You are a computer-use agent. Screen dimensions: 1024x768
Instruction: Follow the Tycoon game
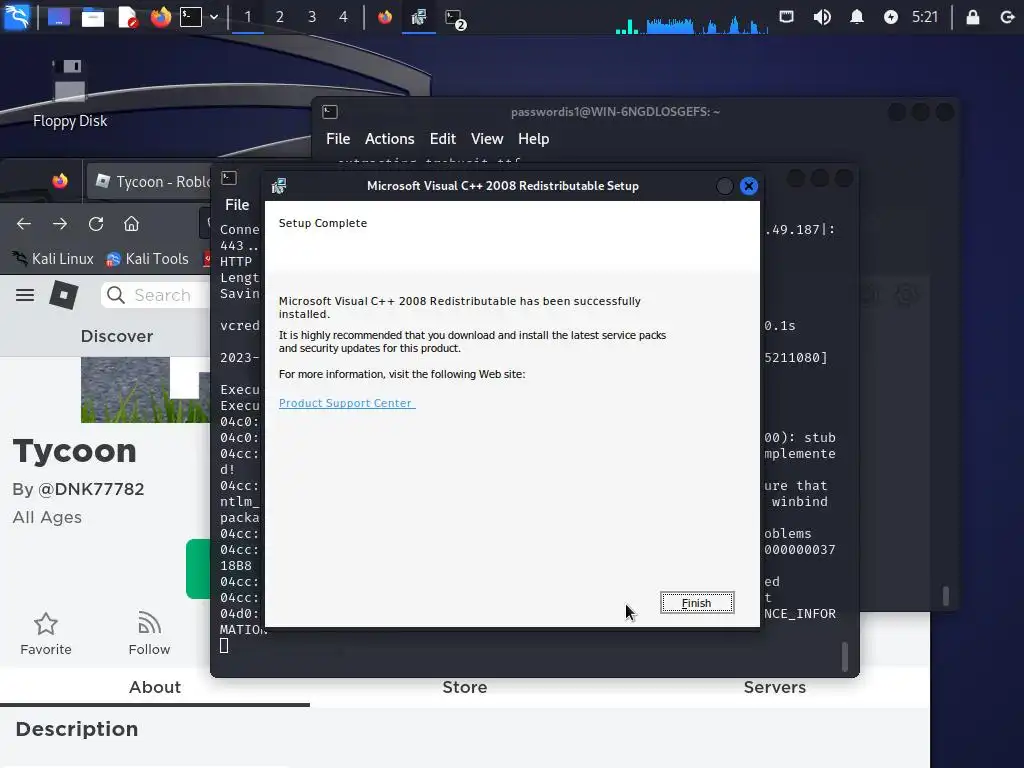149,633
